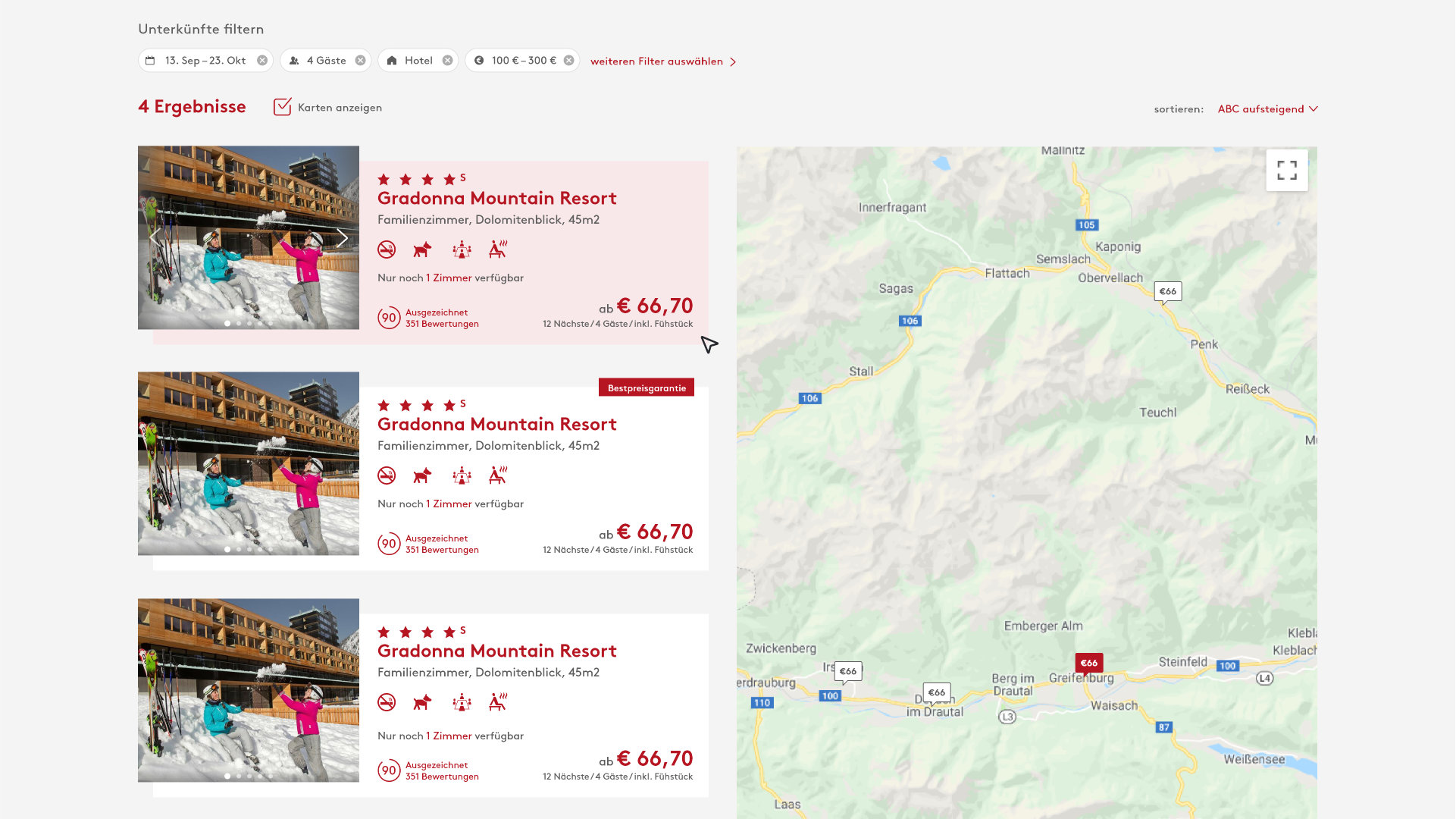This screenshot has width=1456, height=819.
Task: Open the ABC aufsteigend sort dropdown
Action: pyautogui.click(x=1267, y=109)
